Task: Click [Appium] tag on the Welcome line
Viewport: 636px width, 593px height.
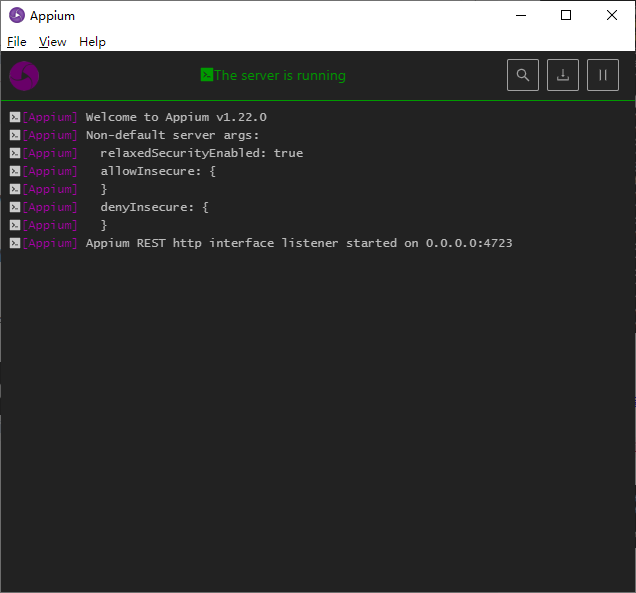Action: [x=50, y=117]
